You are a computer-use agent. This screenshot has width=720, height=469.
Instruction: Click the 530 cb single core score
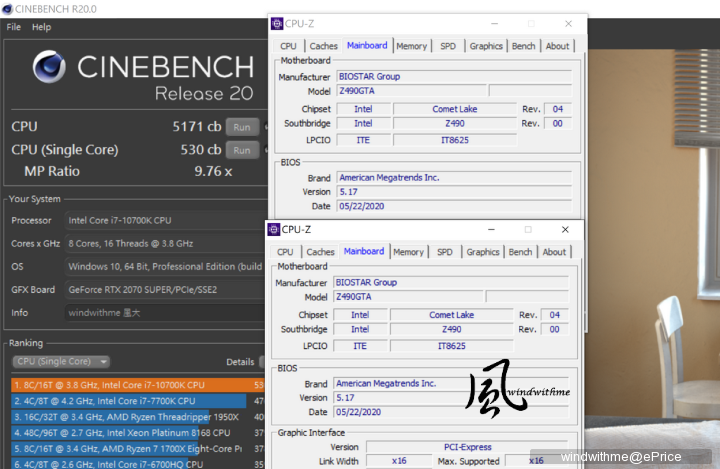coord(201,149)
